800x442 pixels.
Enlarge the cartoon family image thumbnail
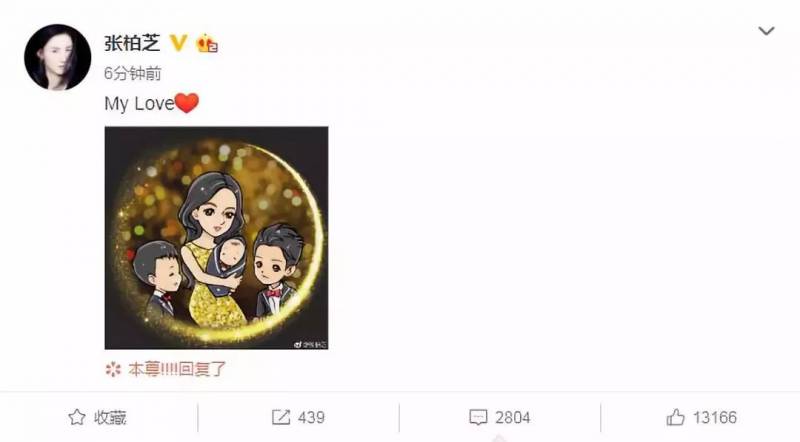(x=216, y=238)
